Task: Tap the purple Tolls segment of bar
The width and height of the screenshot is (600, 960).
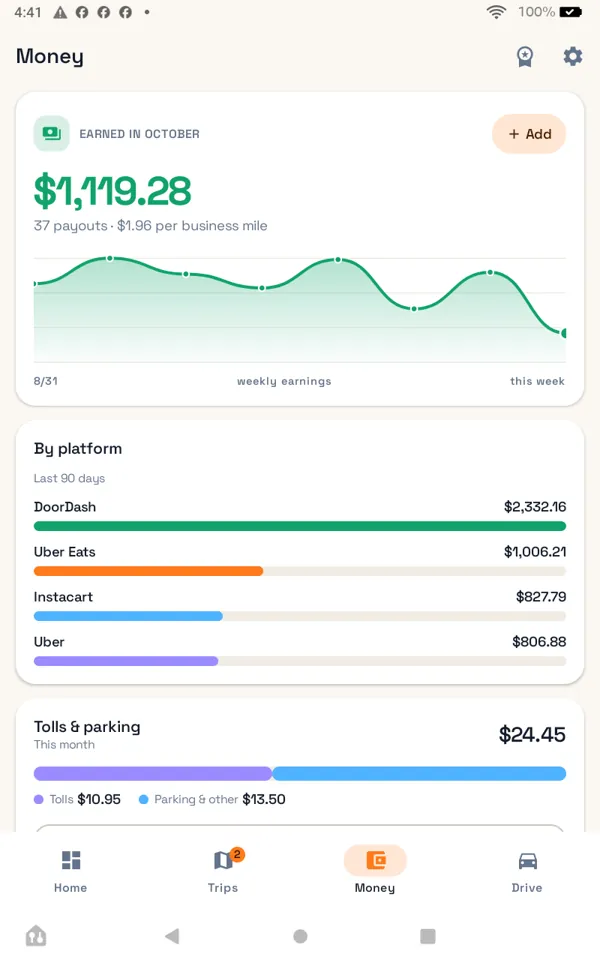Action: (152, 773)
